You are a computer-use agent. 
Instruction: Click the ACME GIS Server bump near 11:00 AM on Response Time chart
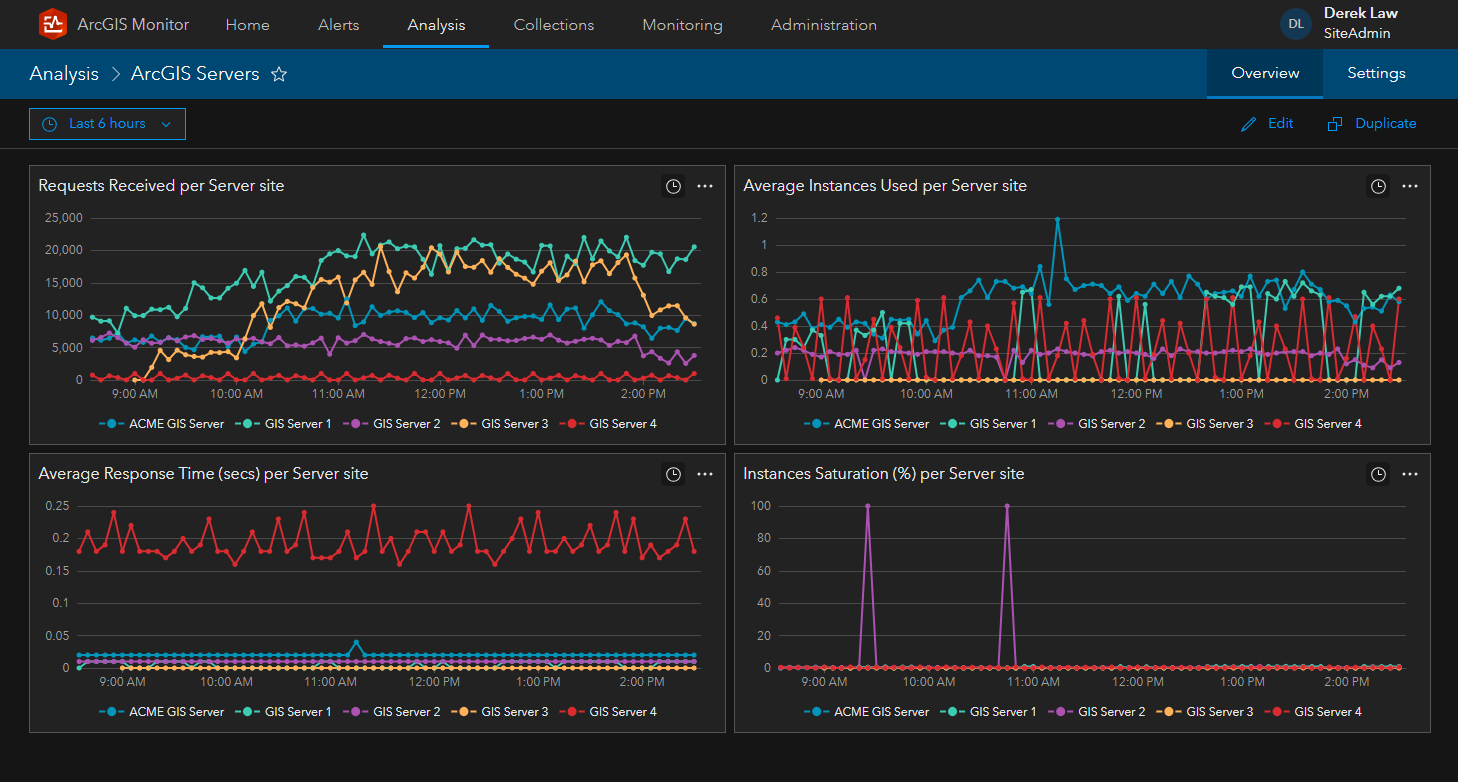[x=356, y=643]
